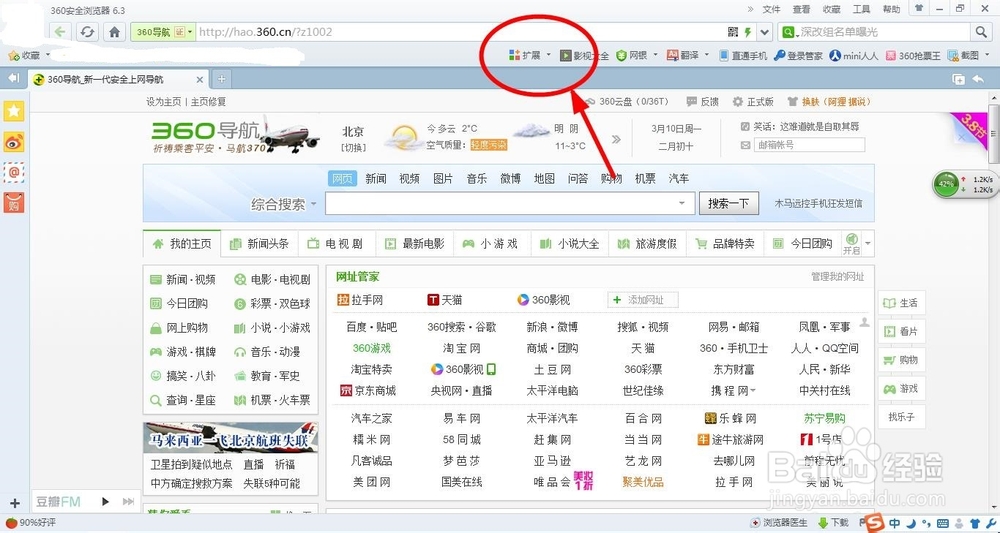This screenshot has width=1000, height=533.
Task: Open mini人人 toolbar shortcut
Action: [x=854, y=55]
